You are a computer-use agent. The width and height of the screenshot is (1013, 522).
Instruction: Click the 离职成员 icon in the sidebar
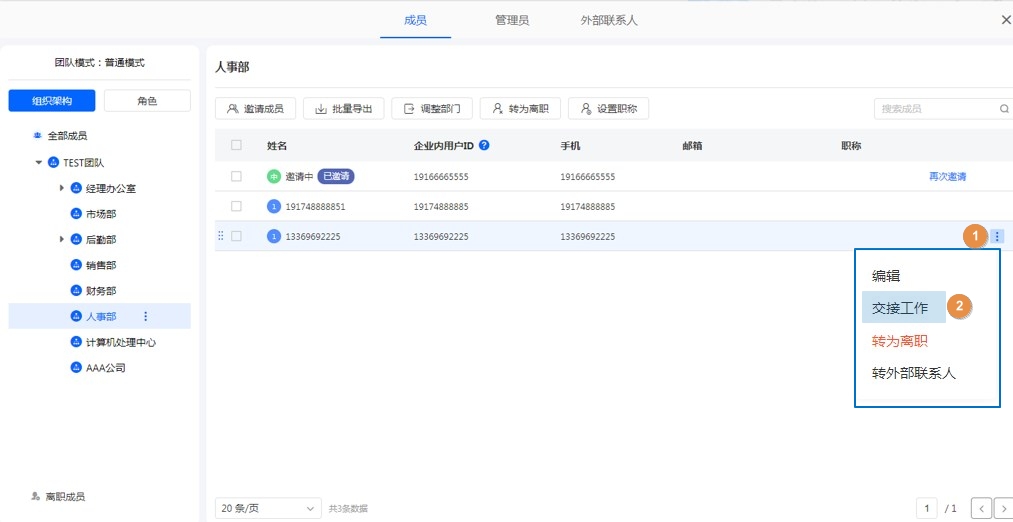(x=35, y=496)
